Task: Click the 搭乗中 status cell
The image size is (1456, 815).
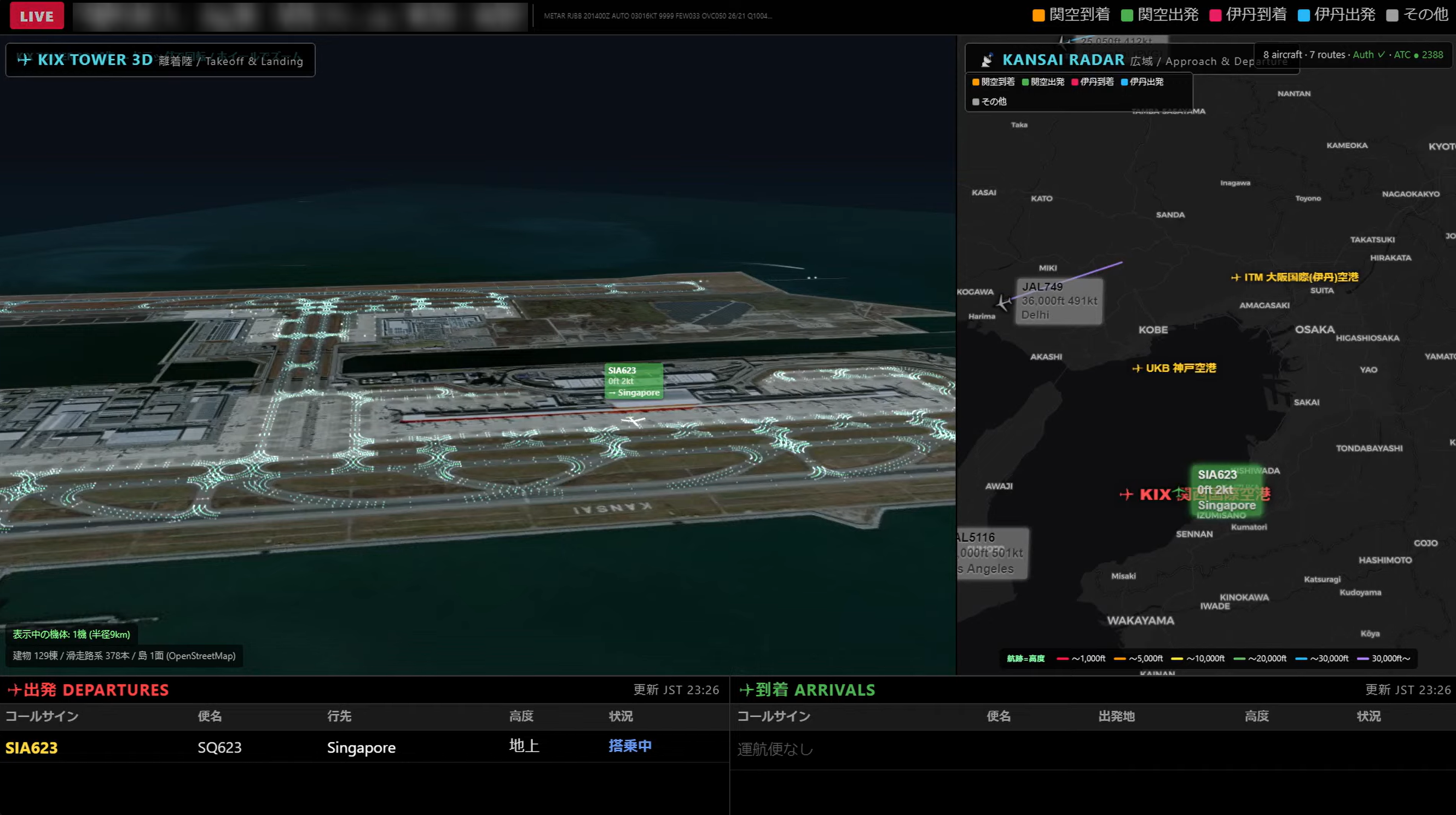Action: click(x=630, y=746)
